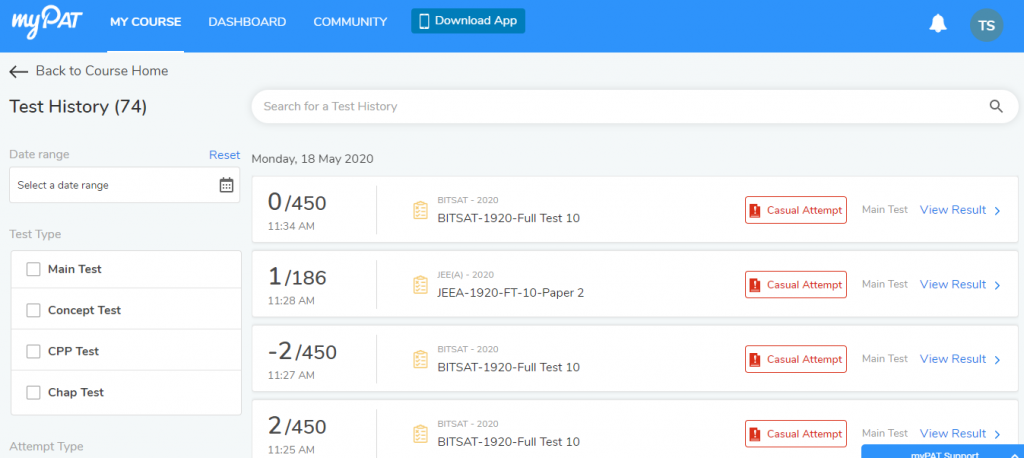Focus the Search for a Test History field
Screen dimensions: 1024x458
[634, 106]
